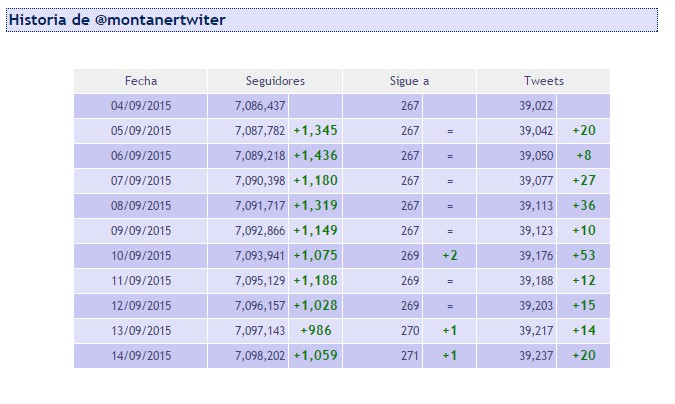Screen dimensions: 675x404
Task: Select the following count 270
Action: click(409, 331)
